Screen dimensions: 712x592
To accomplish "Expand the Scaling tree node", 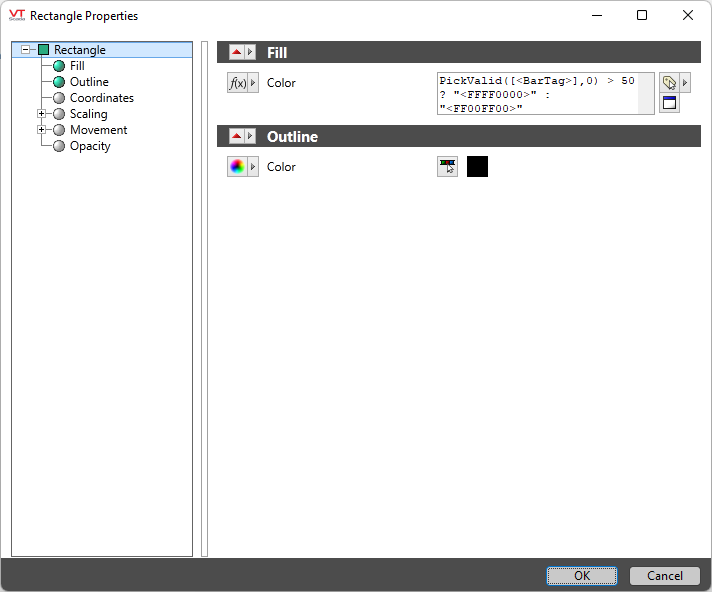I will coord(41,114).
